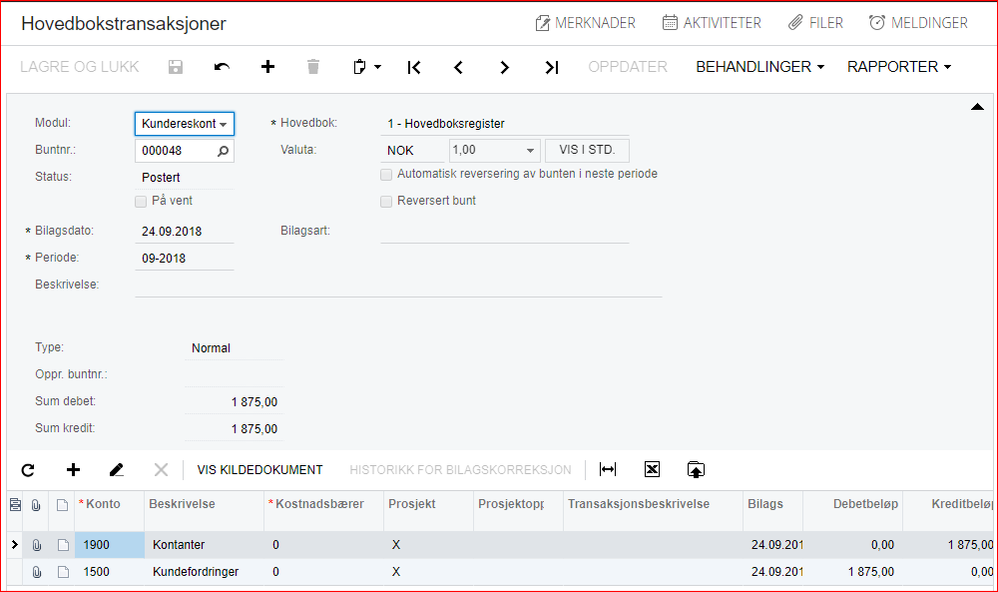The height and width of the screenshot is (592, 998).
Task: Click VIS KILDEDOKUMENT button
Action: click(260, 470)
